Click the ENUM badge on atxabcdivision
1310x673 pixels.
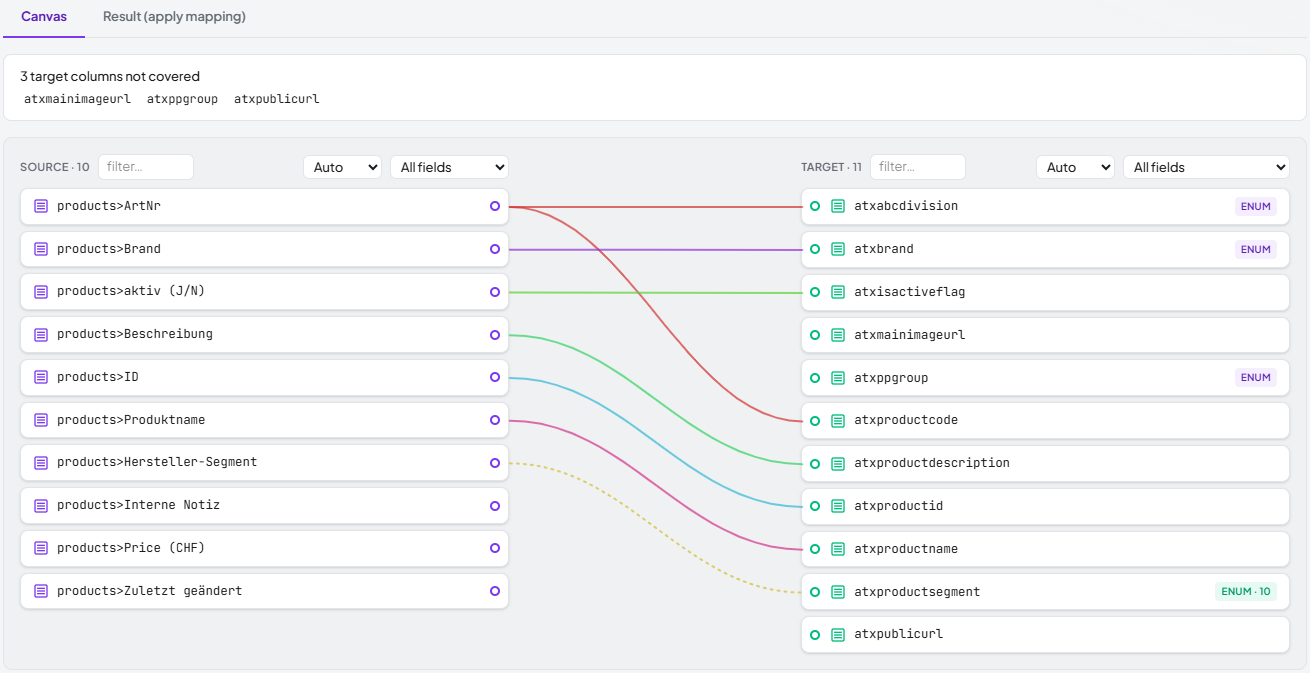tap(1255, 206)
